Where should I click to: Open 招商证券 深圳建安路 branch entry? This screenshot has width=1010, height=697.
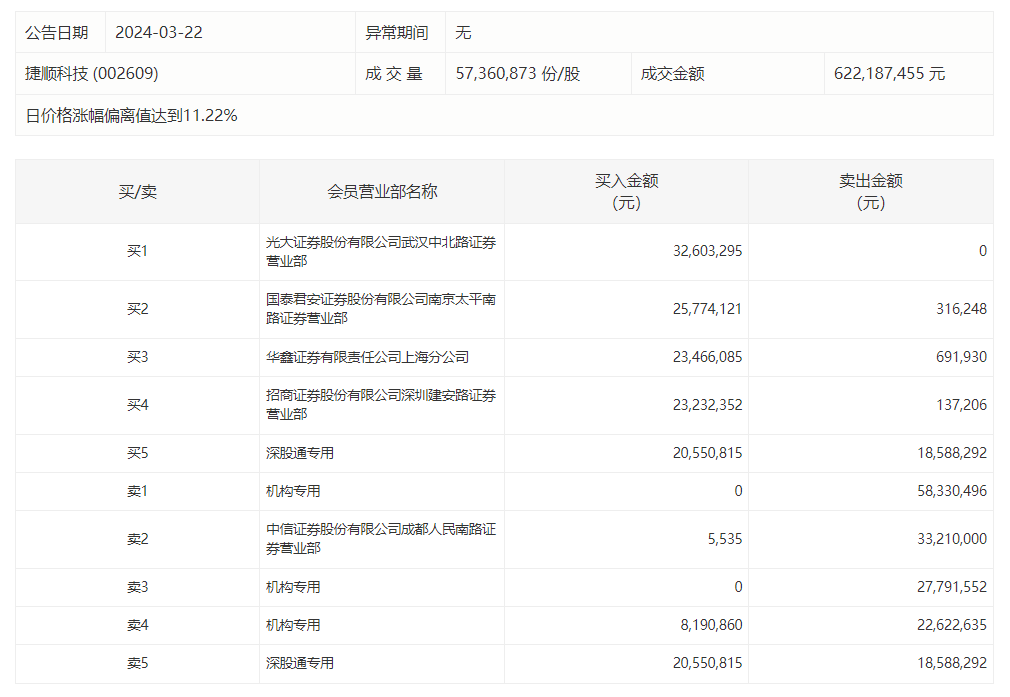point(380,405)
